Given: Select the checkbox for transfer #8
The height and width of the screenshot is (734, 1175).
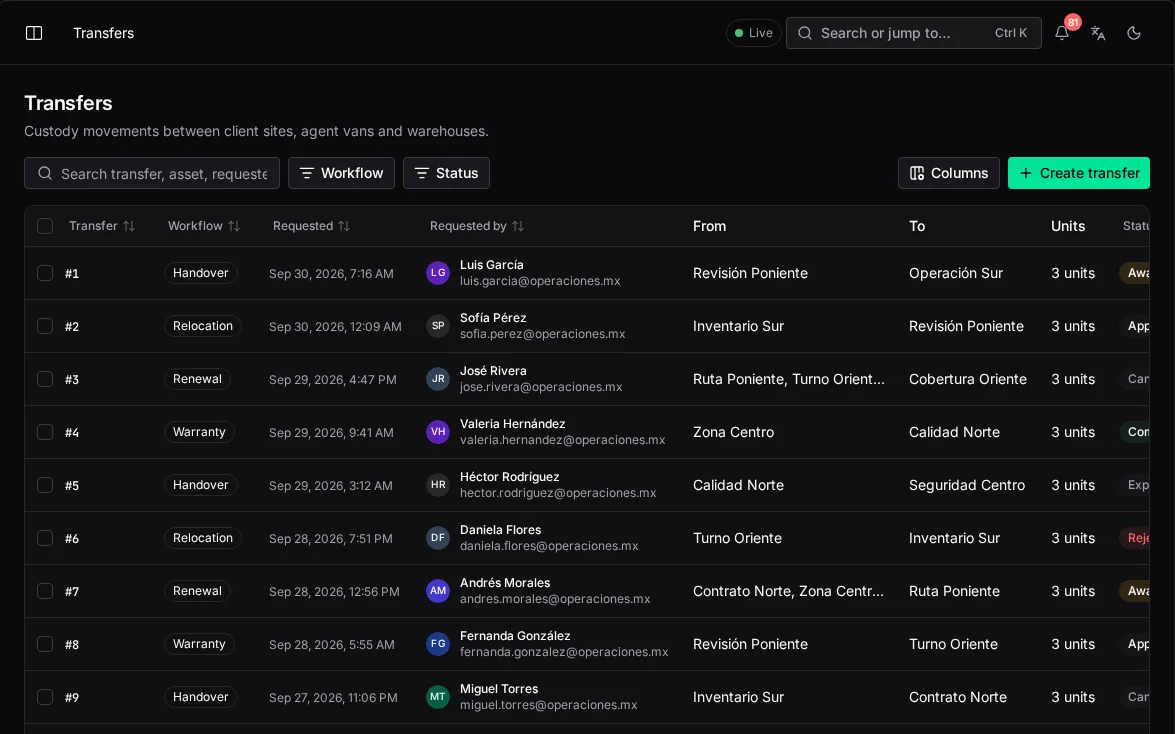Looking at the screenshot, I should click(x=45, y=644).
